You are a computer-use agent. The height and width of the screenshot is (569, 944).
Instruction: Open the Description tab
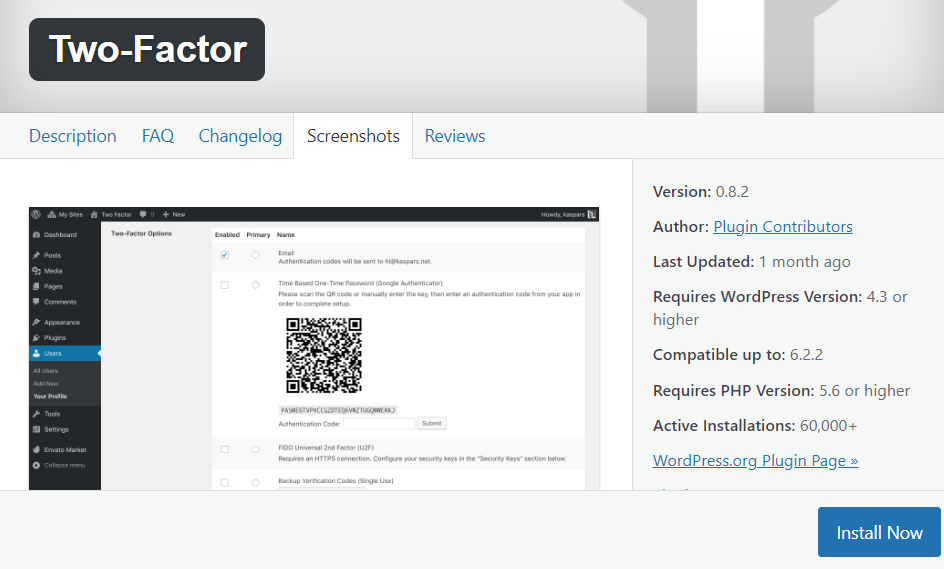[x=73, y=136]
